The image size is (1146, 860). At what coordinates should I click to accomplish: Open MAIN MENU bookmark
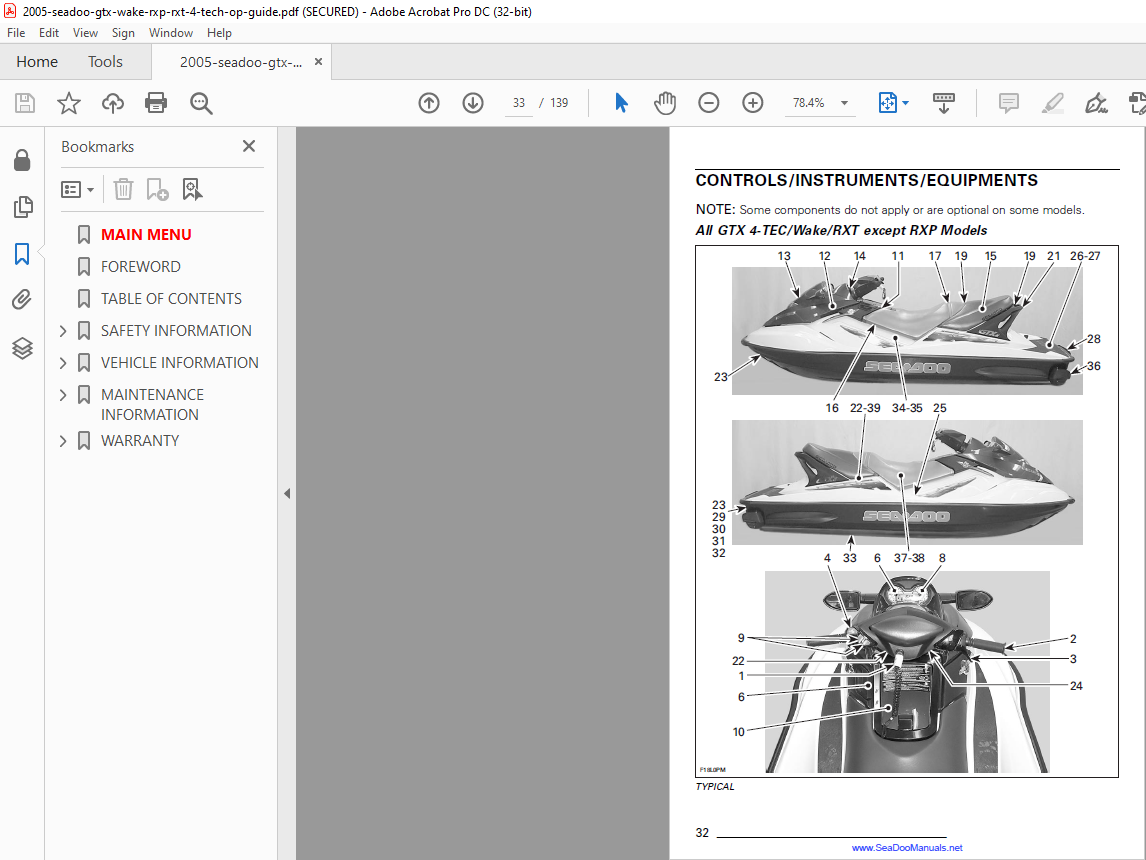(146, 235)
